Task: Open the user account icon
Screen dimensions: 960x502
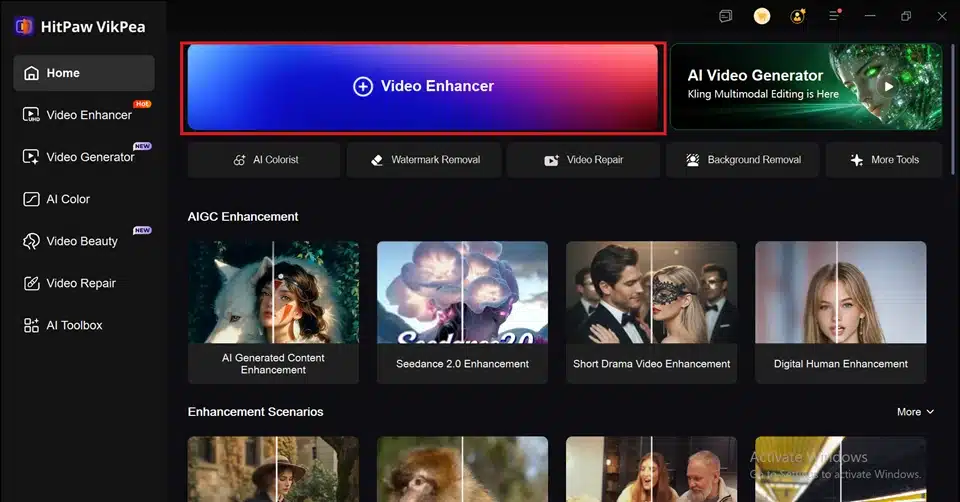Action: [798, 17]
